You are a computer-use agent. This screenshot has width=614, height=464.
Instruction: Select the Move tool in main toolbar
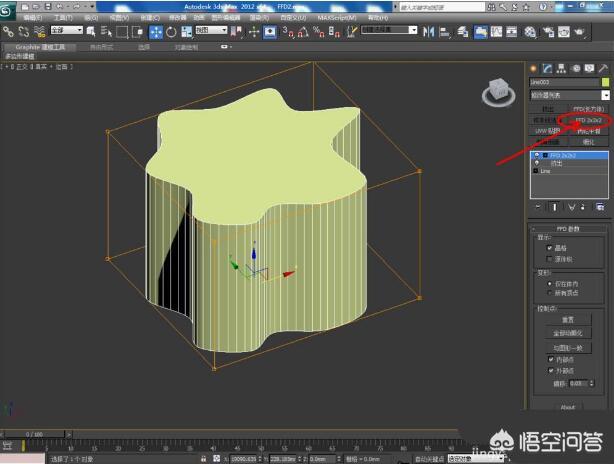[x=157, y=32]
